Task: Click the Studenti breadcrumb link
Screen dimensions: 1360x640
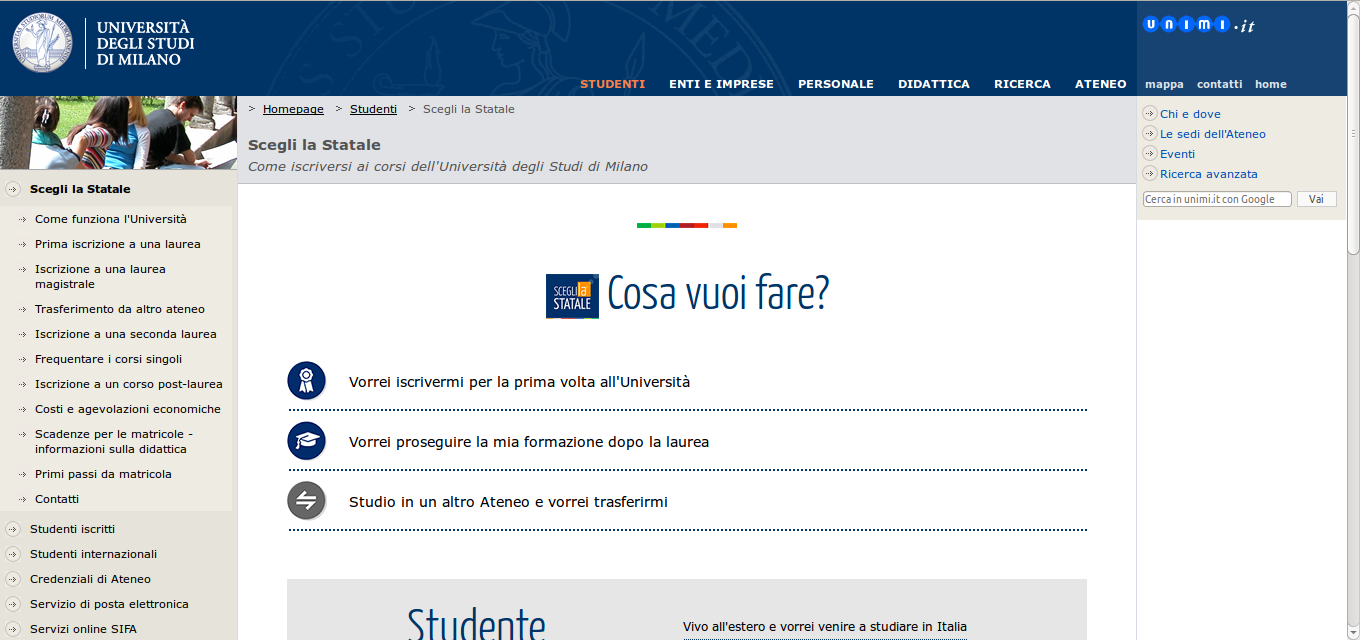Action: tap(373, 109)
